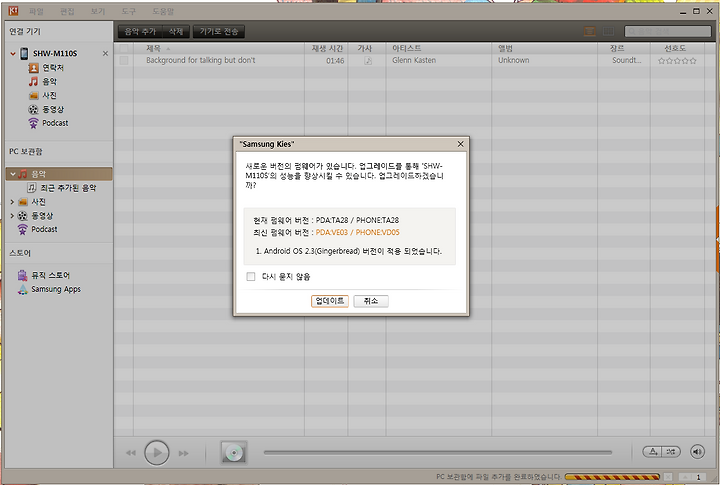Click the Kies logo icon

click(x=13, y=11)
